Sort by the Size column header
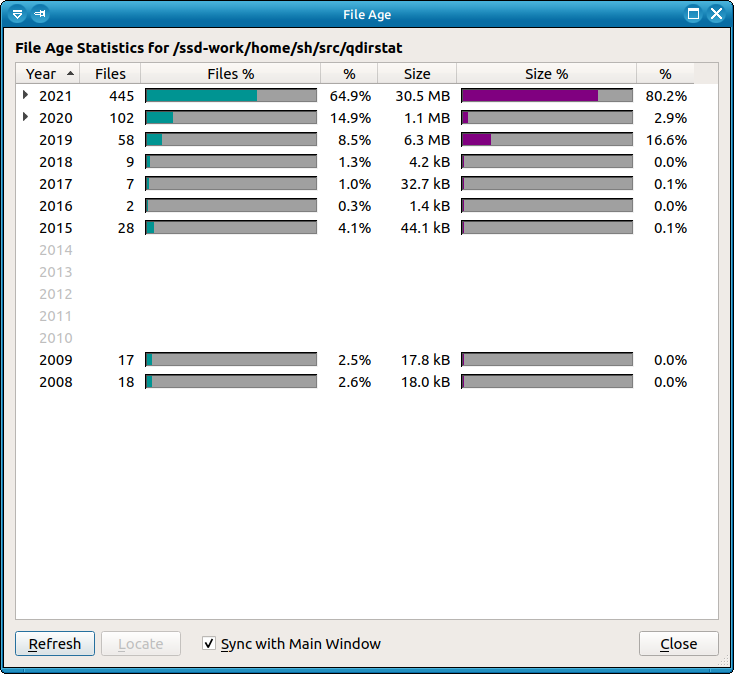 (x=417, y=73)
